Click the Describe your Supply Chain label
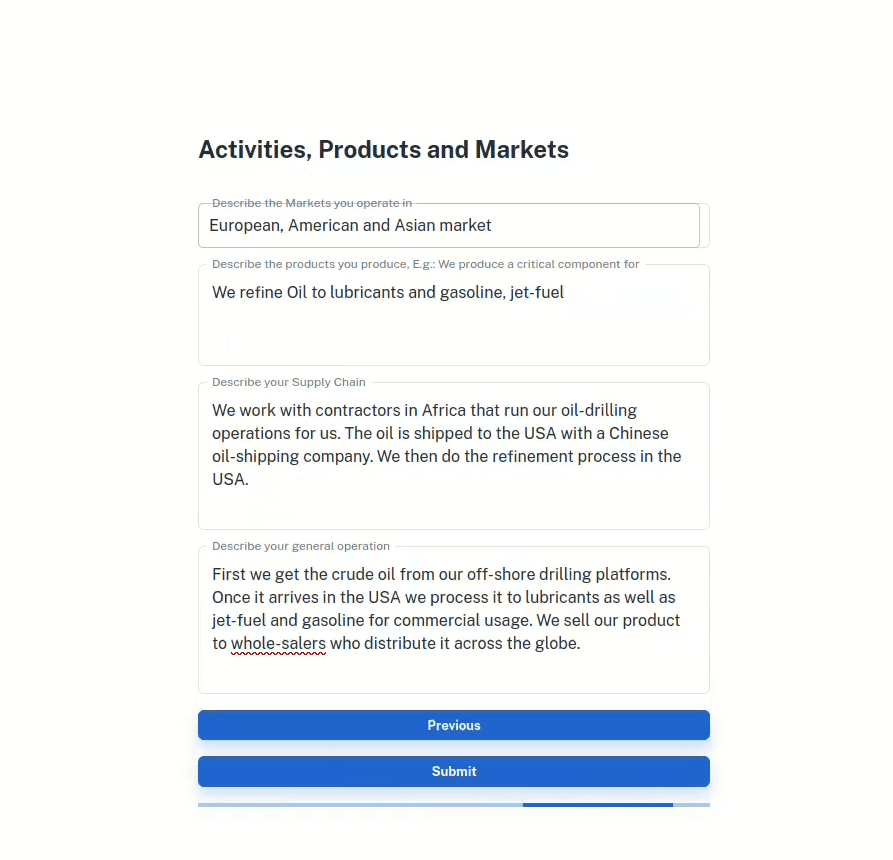This screenshot has width=893, height=860. pyautogui.click(x=289, y=382)
